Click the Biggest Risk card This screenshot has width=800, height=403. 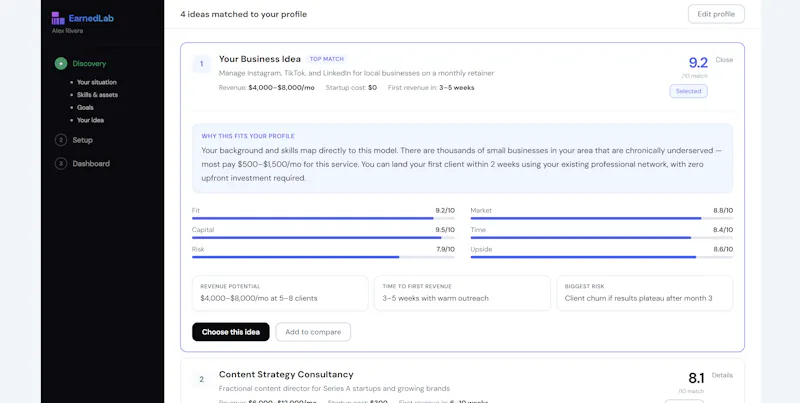pos(644,293)
